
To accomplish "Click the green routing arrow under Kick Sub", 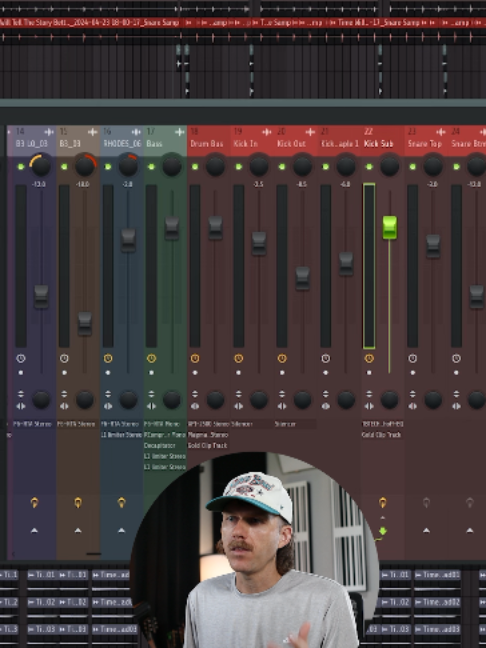I will tap(383, 531).
